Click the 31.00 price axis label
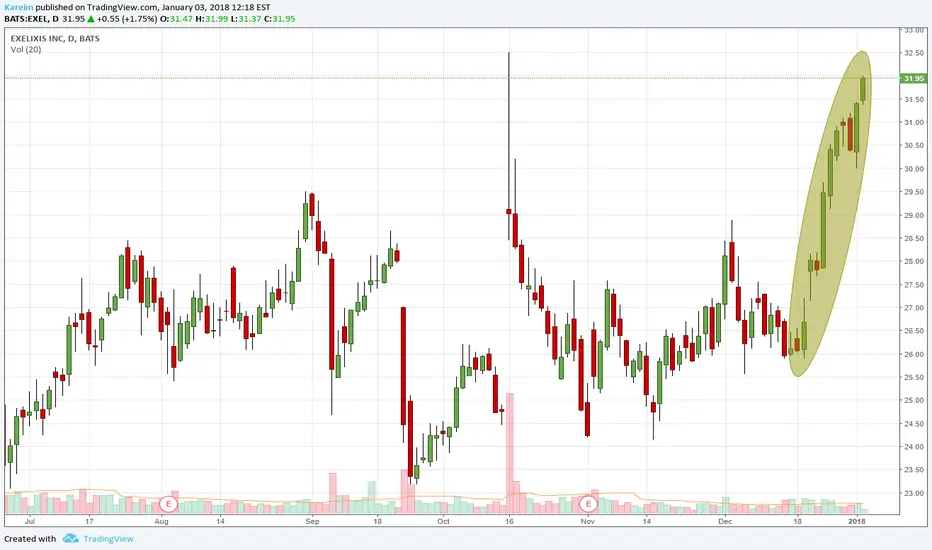 [x=914, y=122]
